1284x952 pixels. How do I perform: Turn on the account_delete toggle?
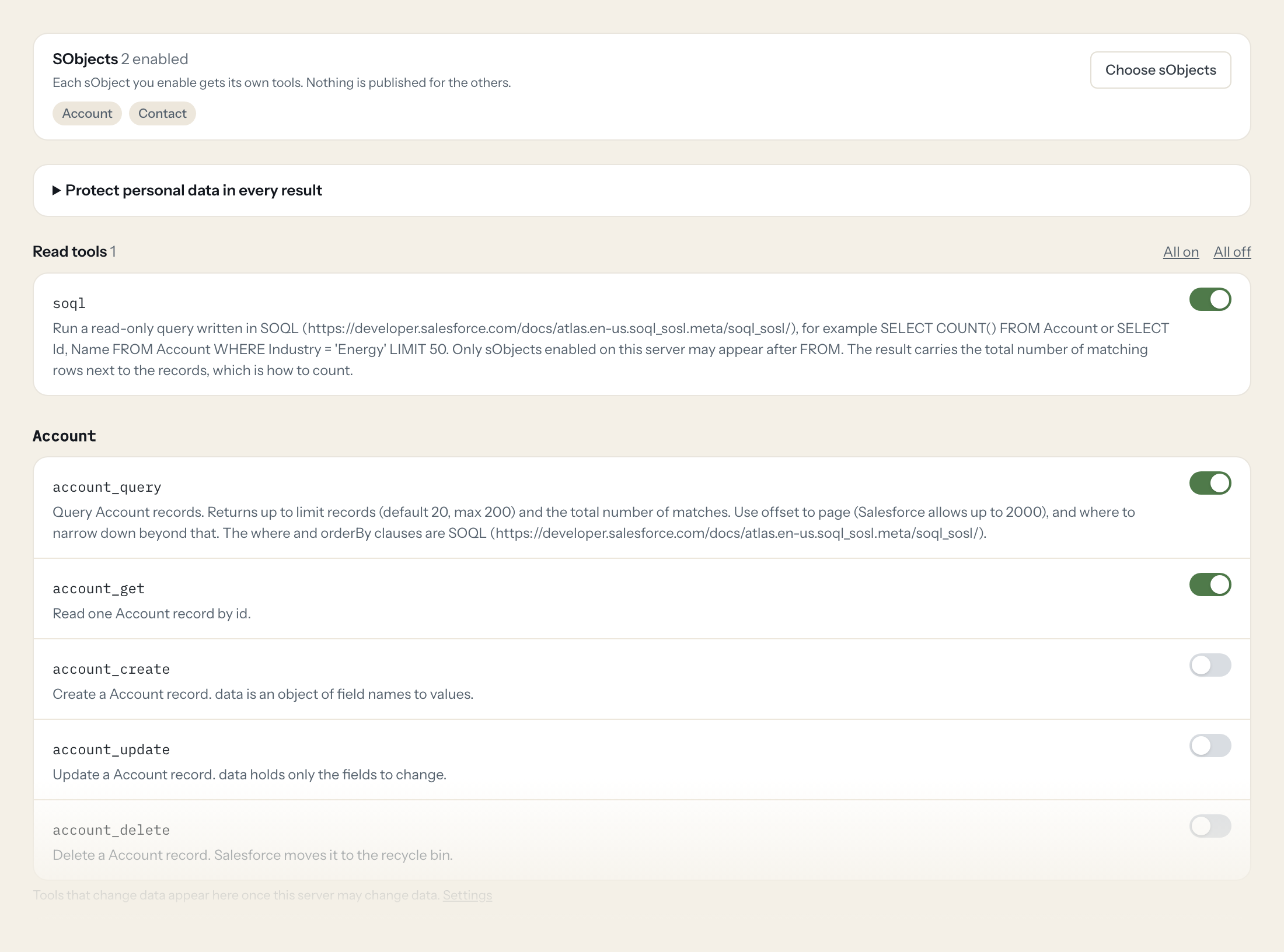[x=1210, y=826]
